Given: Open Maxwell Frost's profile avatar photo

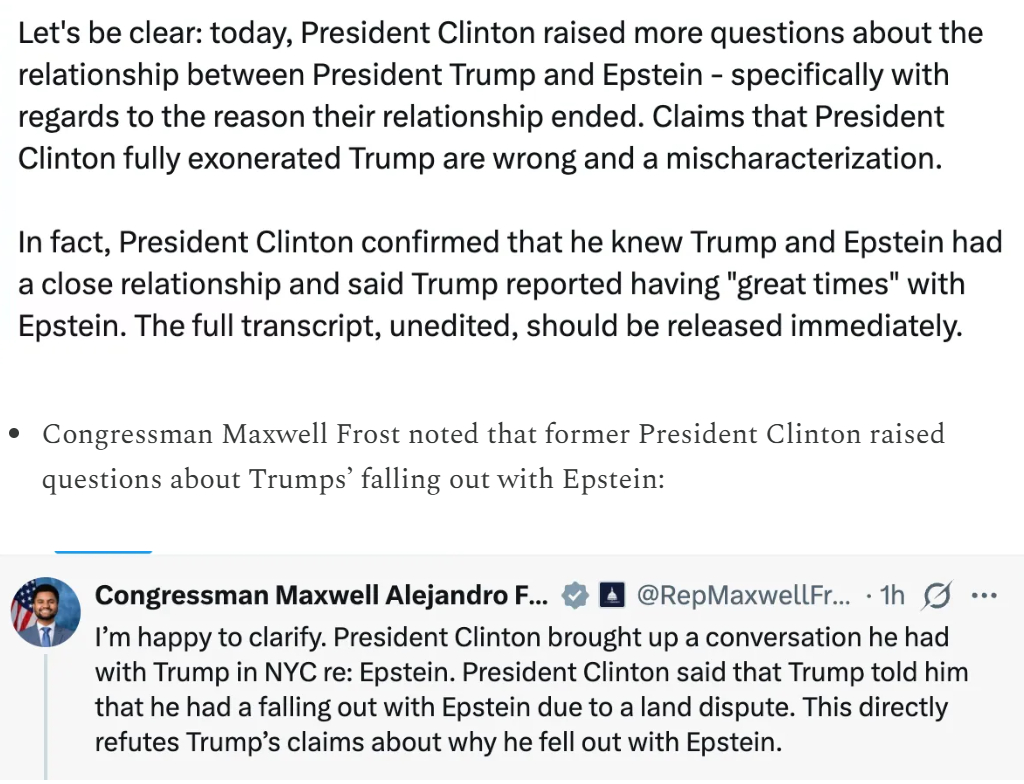Looking at the screenshot, I should (x=45, y=611).
